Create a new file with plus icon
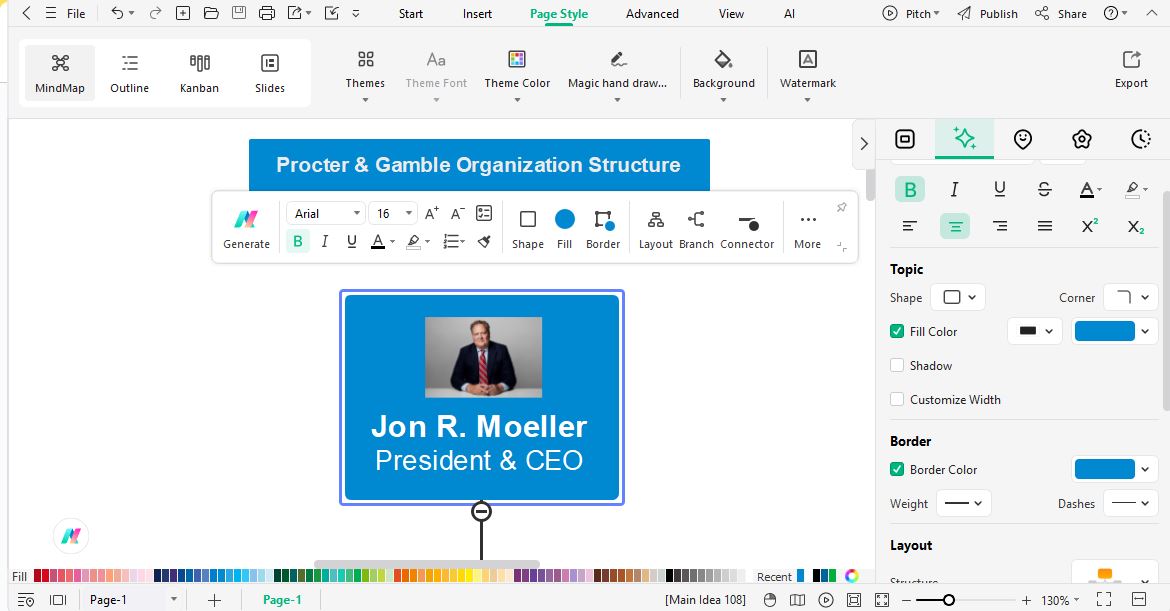1170x611 pixels. point(183,13)
